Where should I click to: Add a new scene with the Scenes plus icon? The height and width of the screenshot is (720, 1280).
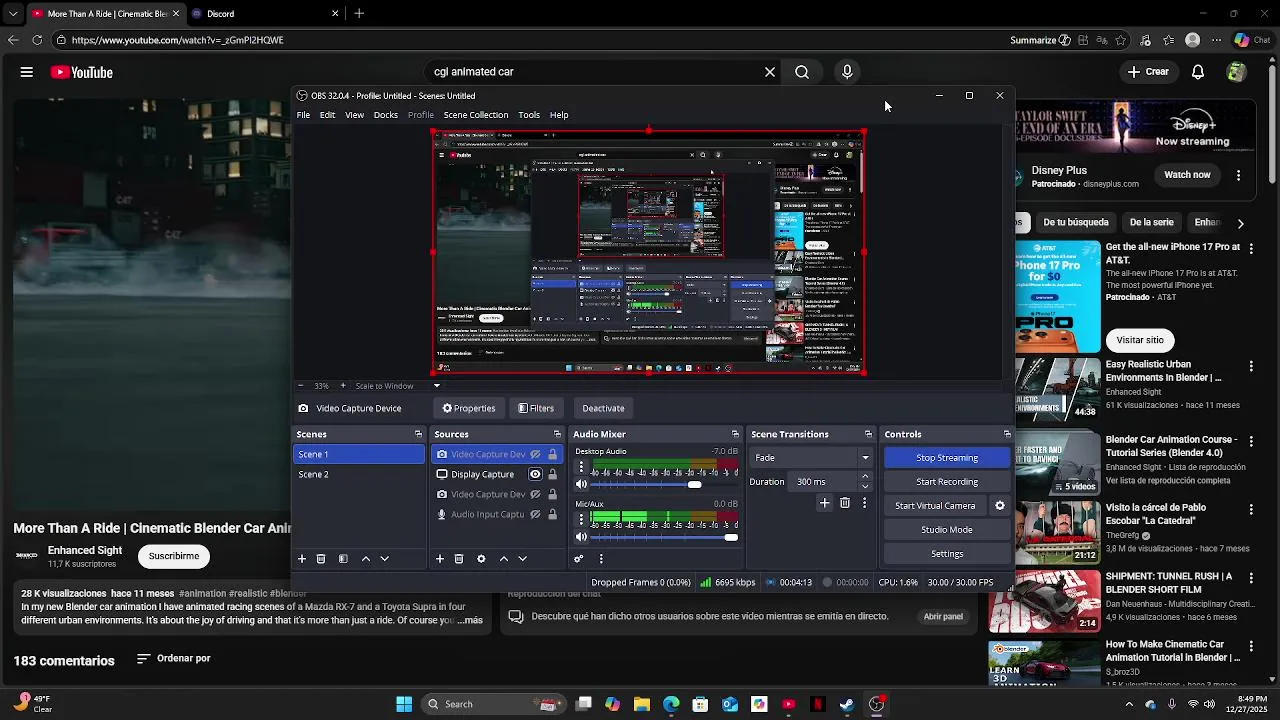click(302, 559)
